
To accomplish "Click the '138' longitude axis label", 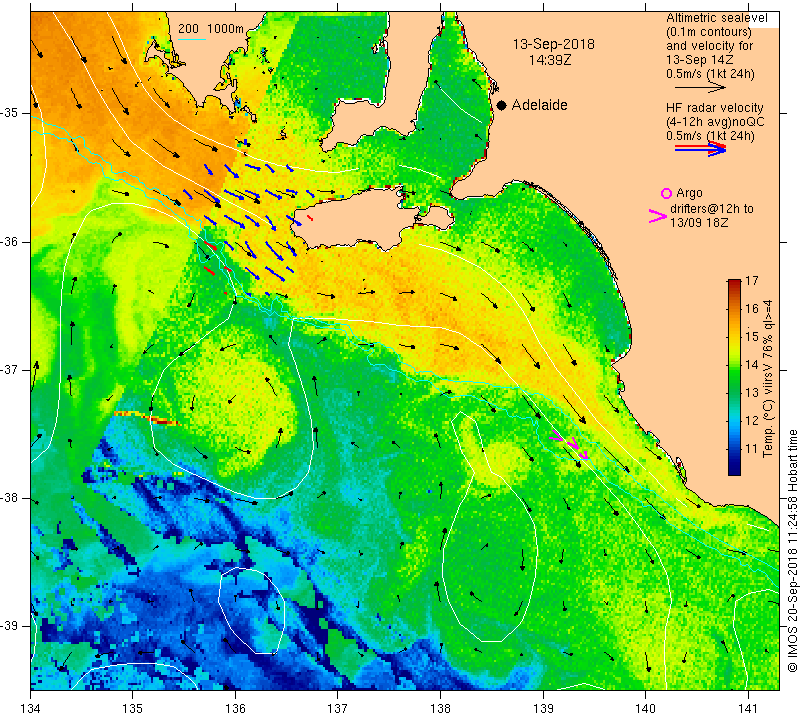I will point(440,709).
